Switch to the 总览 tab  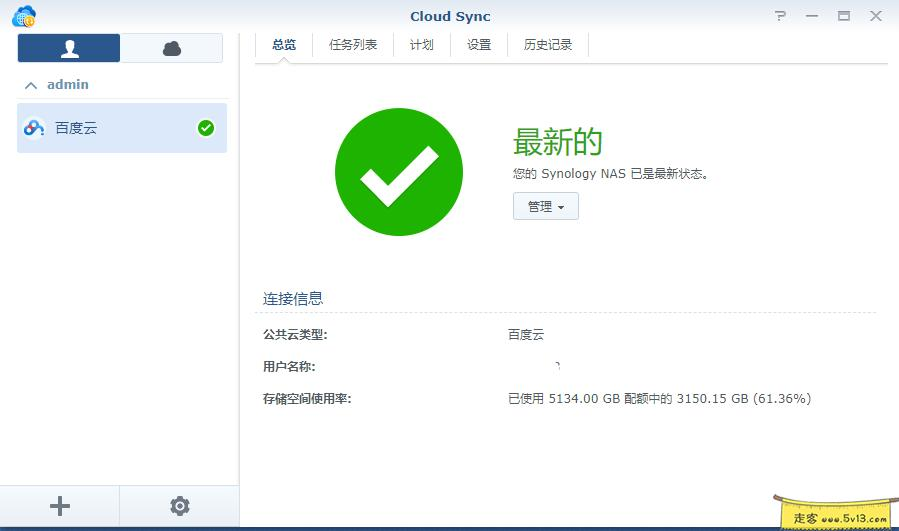pos(284,45)
